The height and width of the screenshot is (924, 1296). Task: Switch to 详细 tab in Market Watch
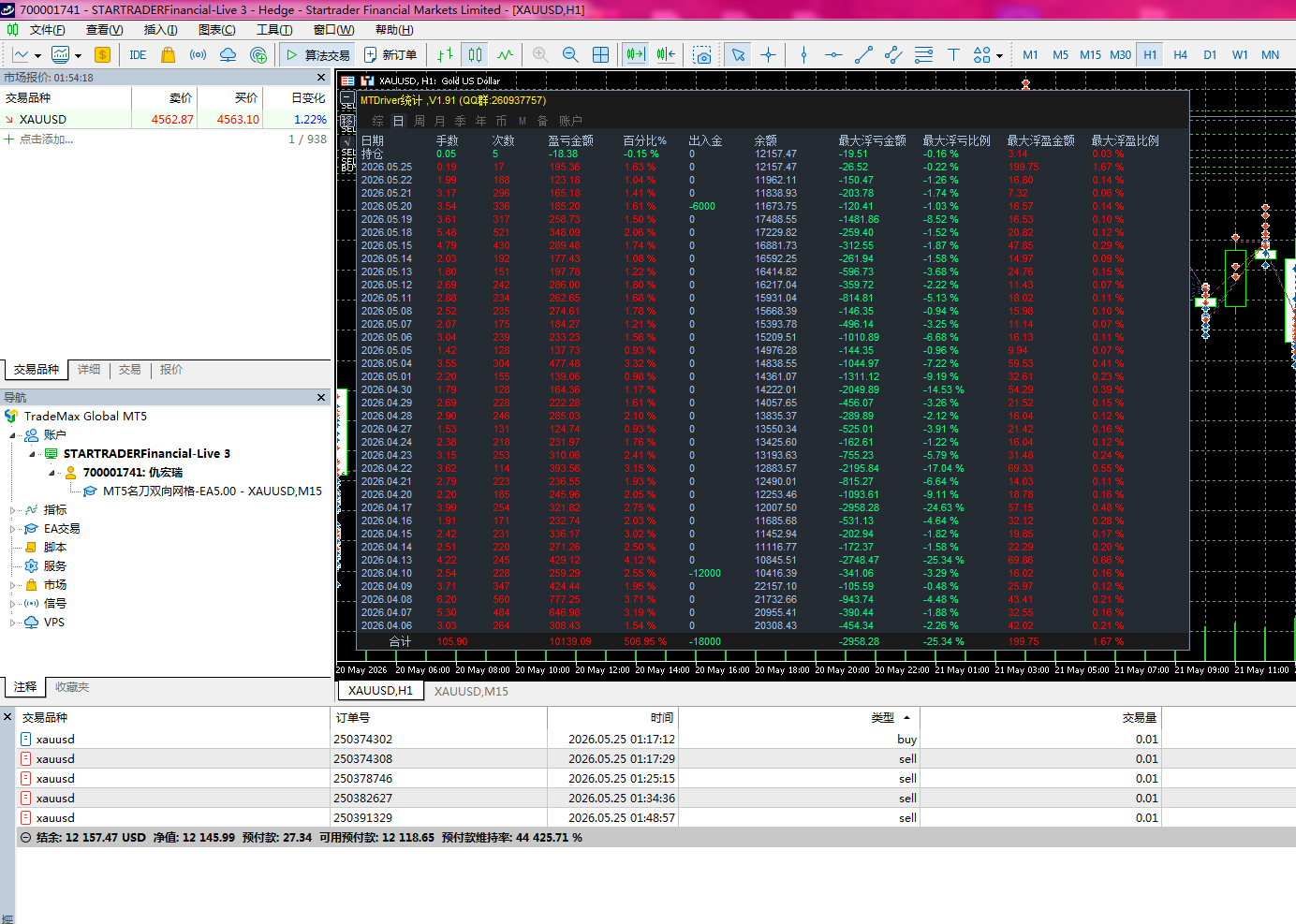pos(89,370)
